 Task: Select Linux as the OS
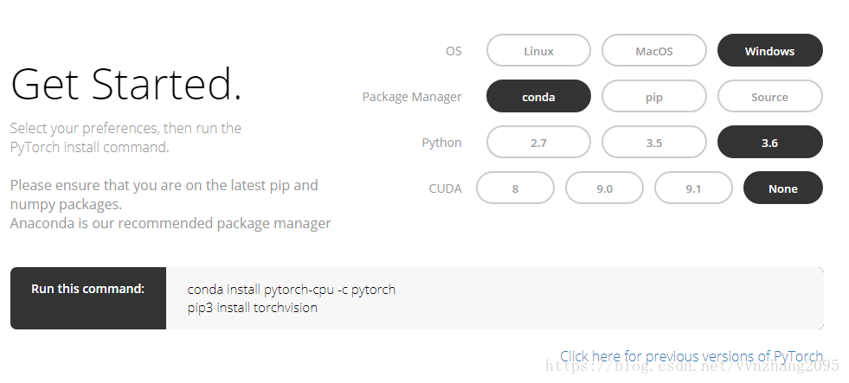coord(538,51)
